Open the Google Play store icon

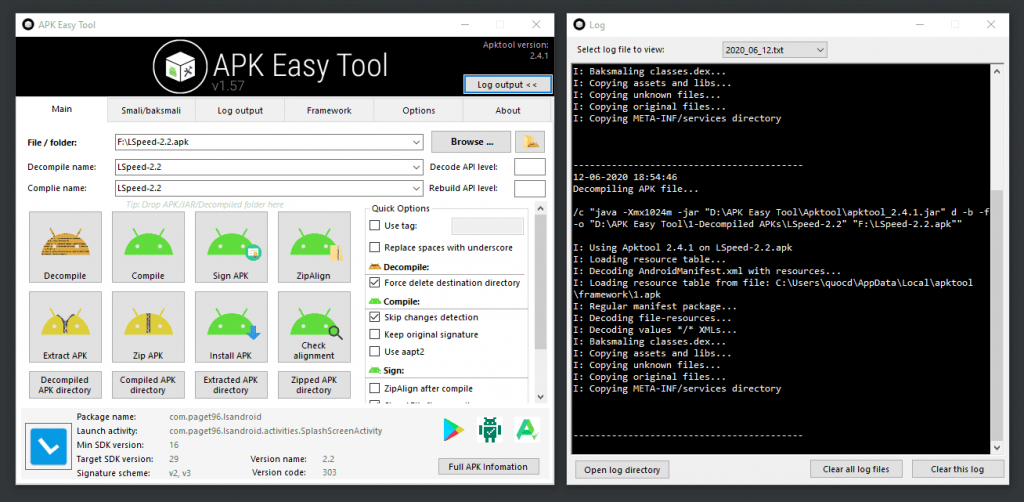coord(453,429)
